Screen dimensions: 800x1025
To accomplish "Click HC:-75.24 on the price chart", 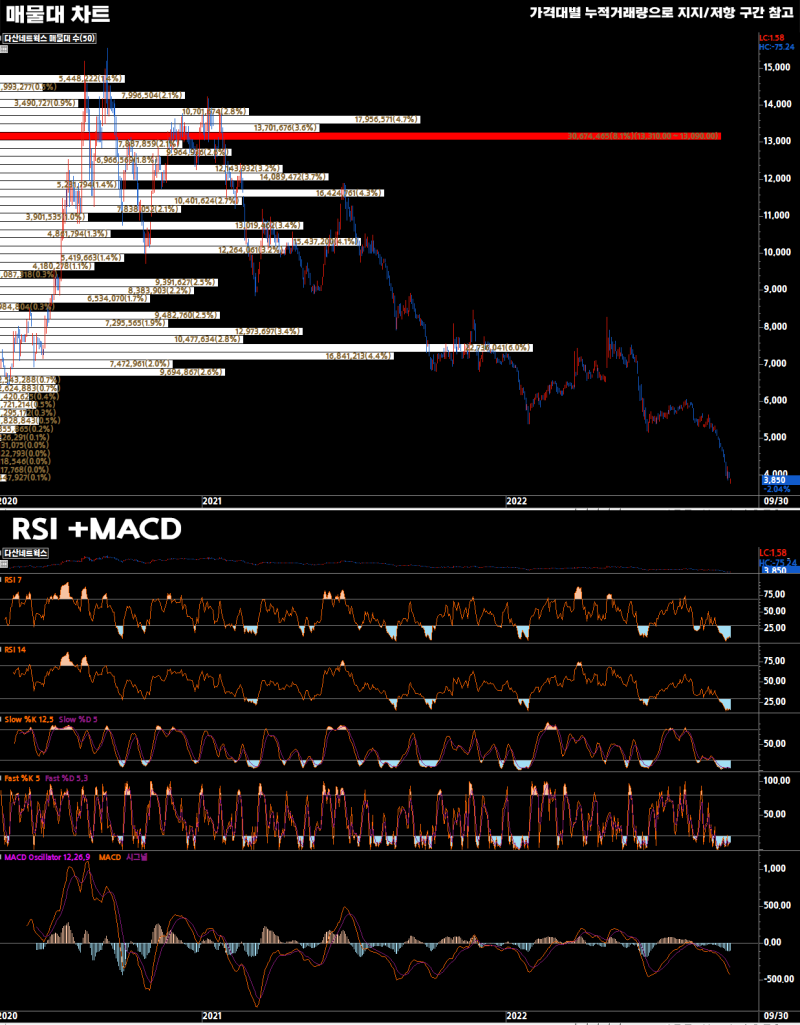I will tap(774, 47).
